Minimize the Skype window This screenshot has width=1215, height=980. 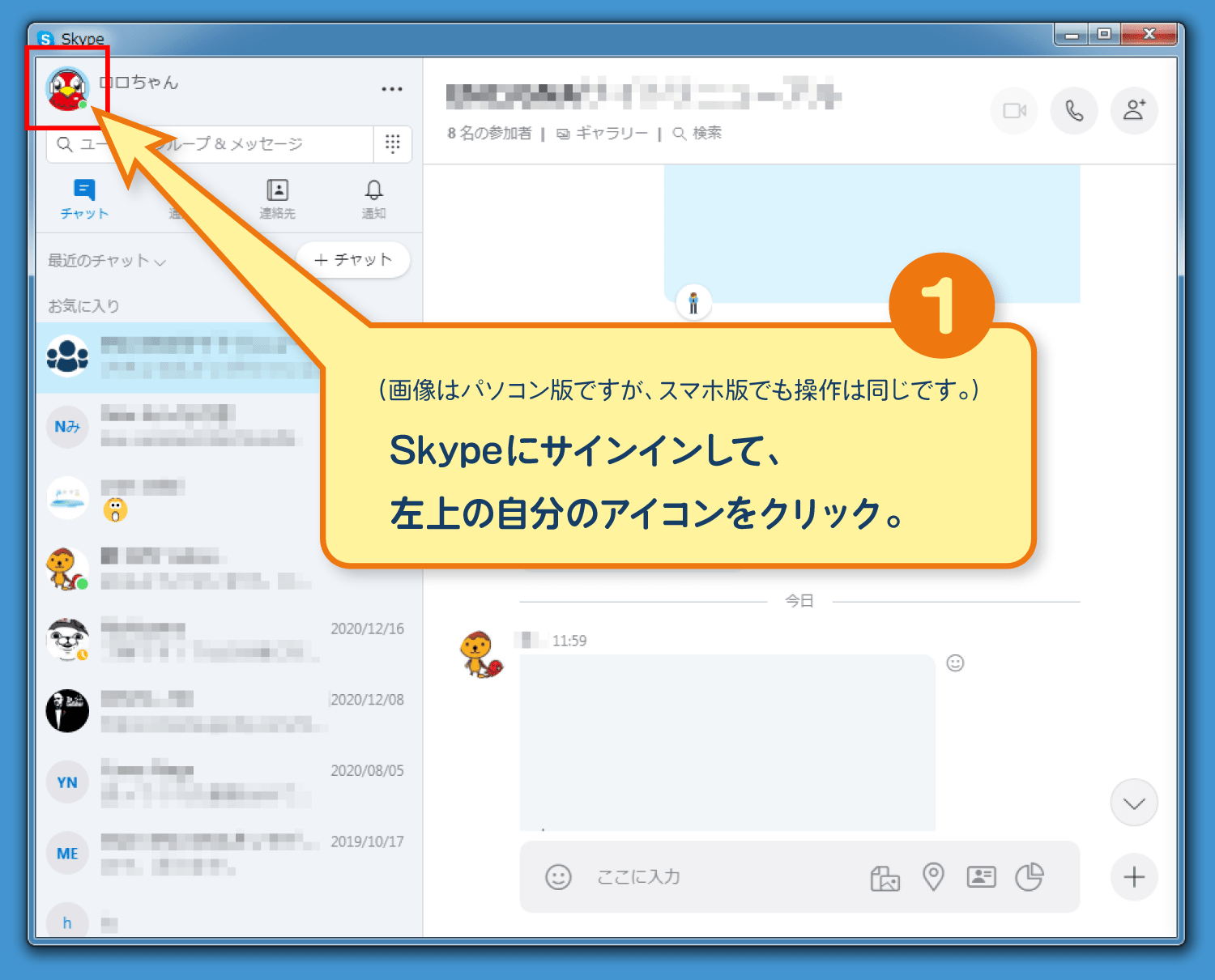(x=1072, y=34)
